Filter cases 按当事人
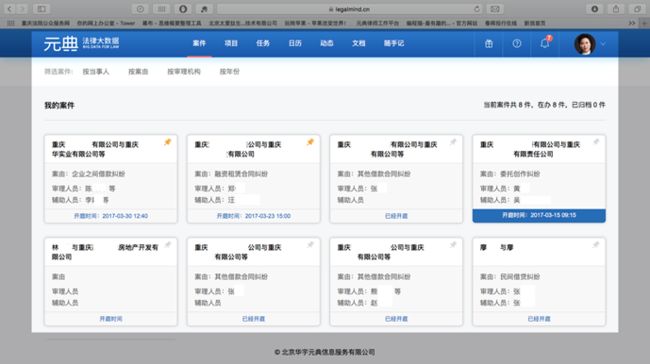 (x=96, y=72)
